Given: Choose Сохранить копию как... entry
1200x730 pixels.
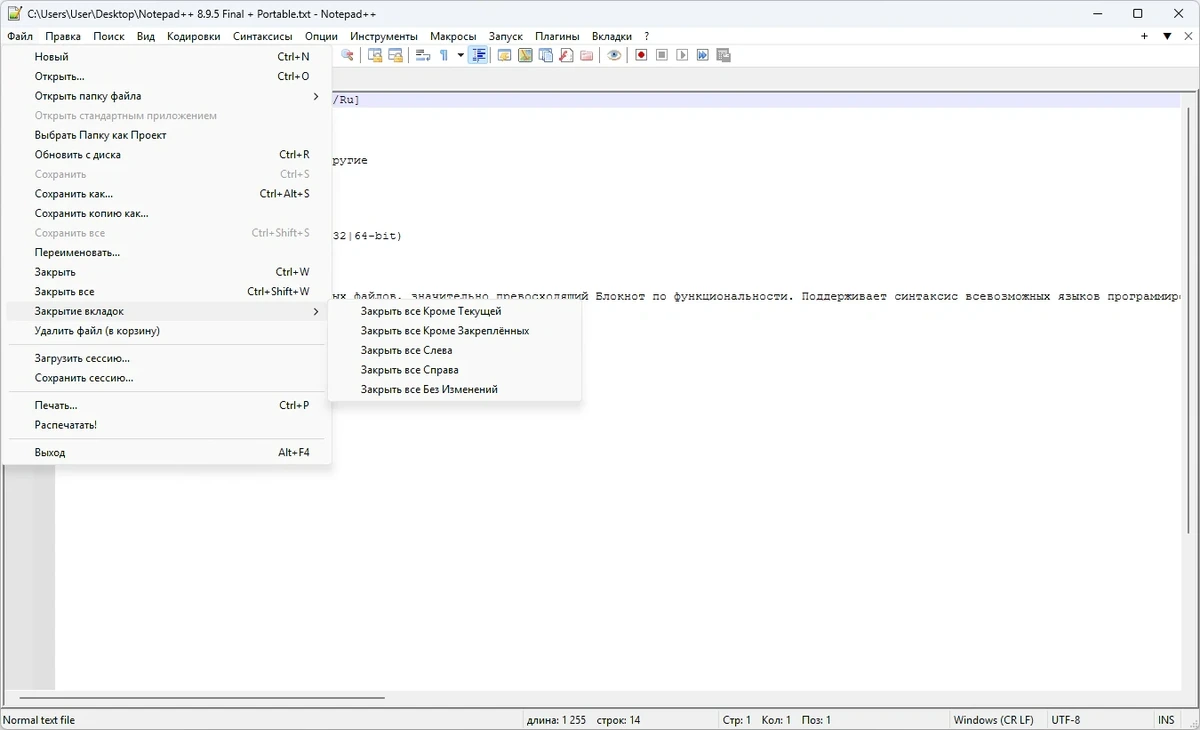Looking at the screenshot, I should pos(167,213).
